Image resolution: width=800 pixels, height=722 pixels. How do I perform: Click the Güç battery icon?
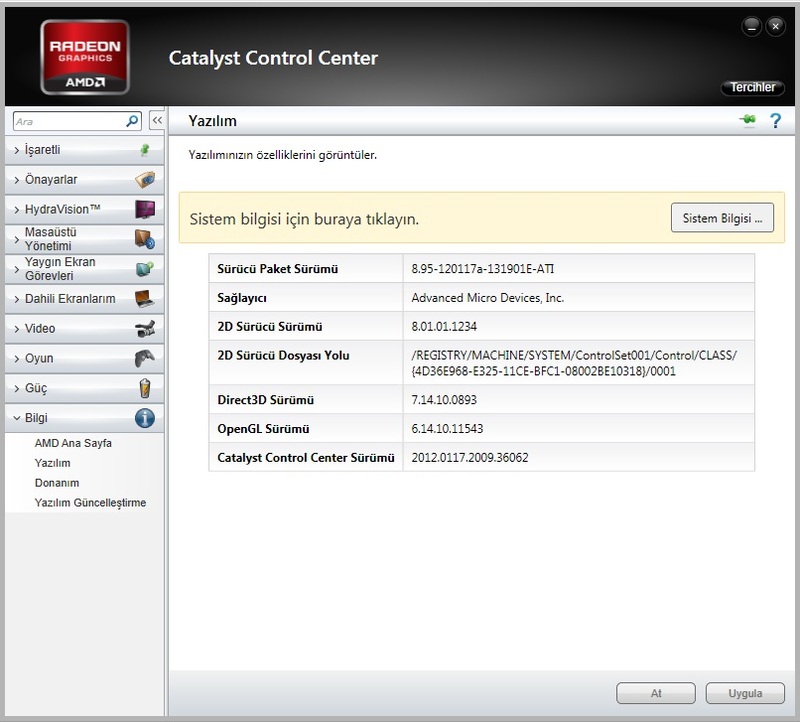pos(145,388)
